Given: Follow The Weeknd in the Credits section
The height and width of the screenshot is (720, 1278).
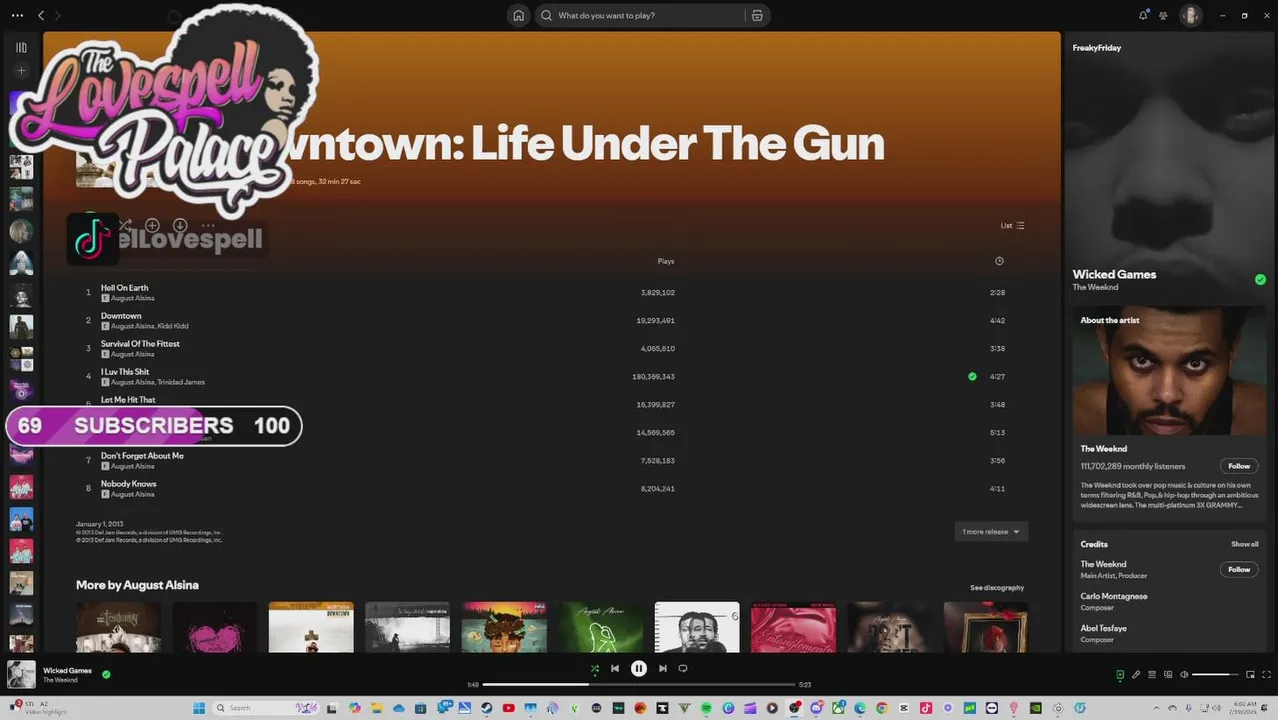Looking at the screenshot, I should pyautogui.click(x=1239, y=569).
